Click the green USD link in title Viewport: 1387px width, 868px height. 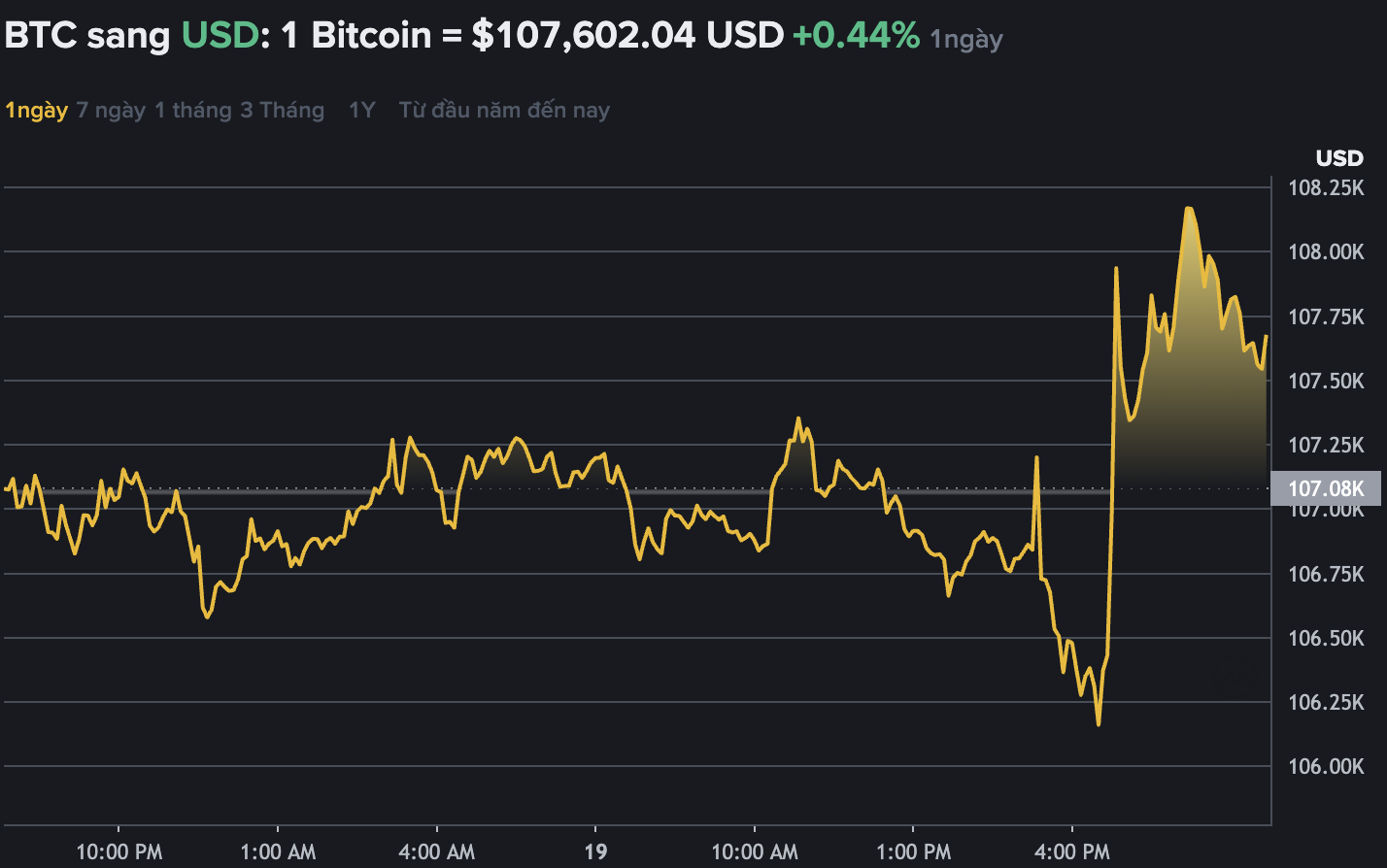click(x=220, y=36)
